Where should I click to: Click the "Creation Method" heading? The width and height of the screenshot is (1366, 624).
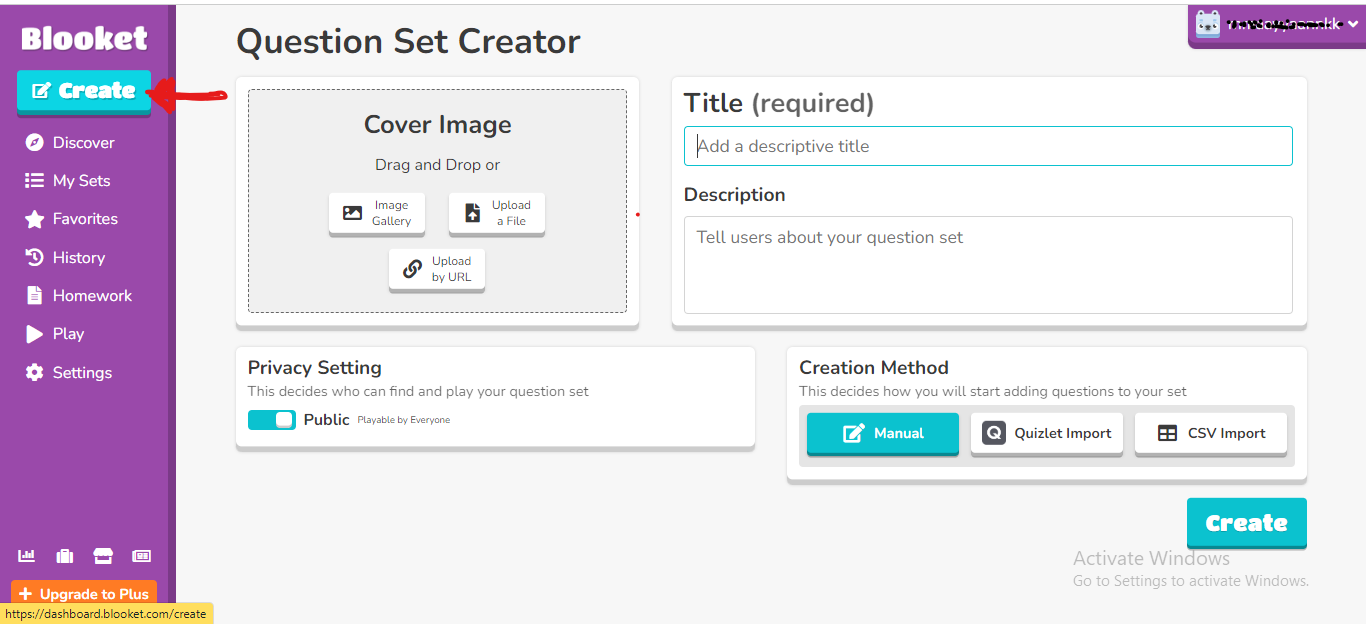point(874,367)
